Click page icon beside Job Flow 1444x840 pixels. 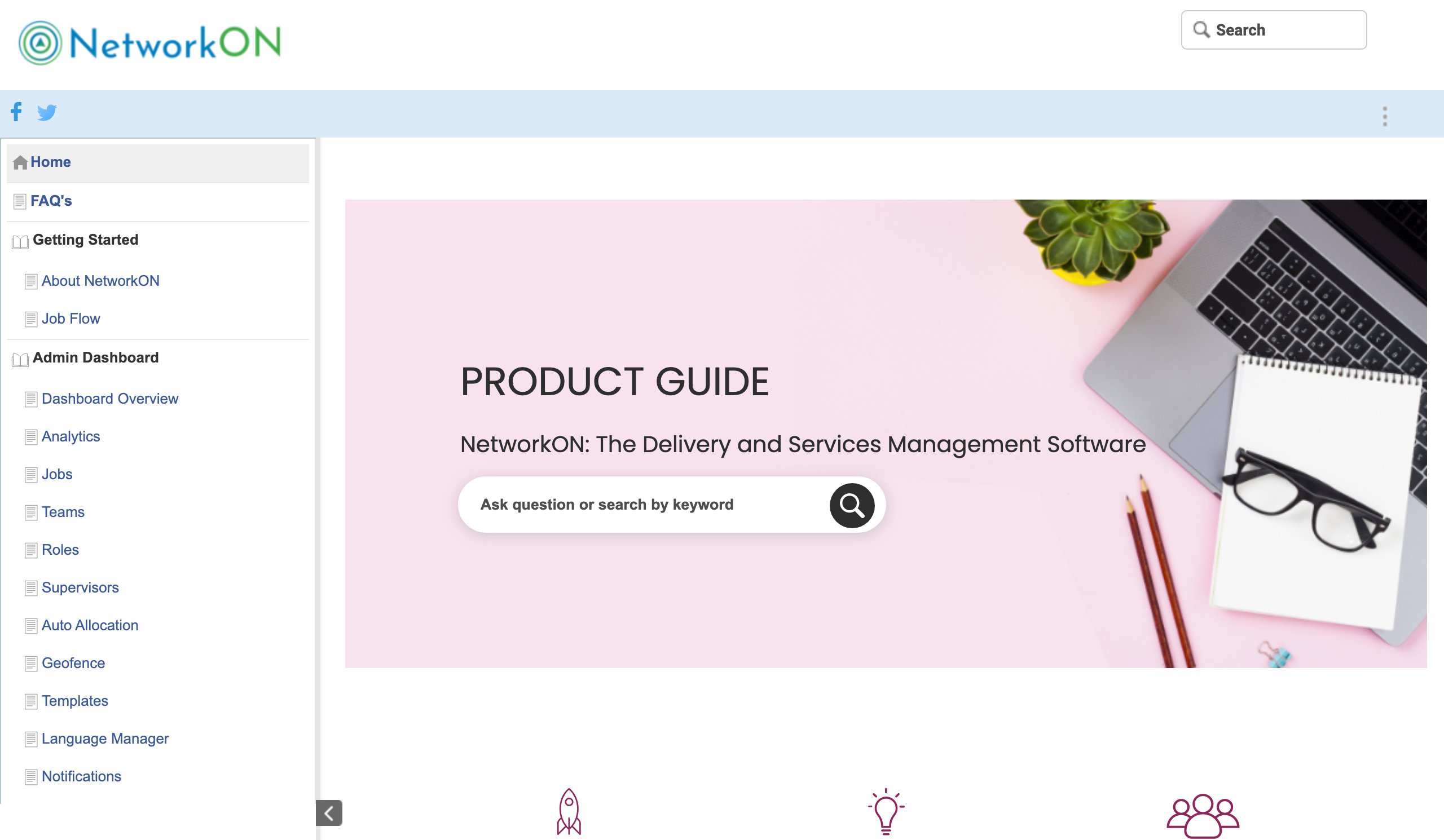point(31,320)
